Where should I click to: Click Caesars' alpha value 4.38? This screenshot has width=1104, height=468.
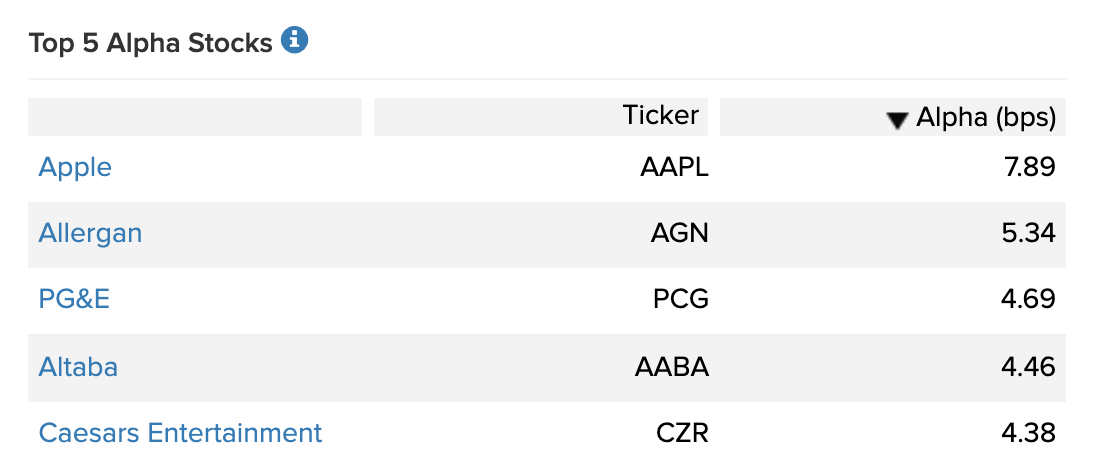(x=1028, y=433)
